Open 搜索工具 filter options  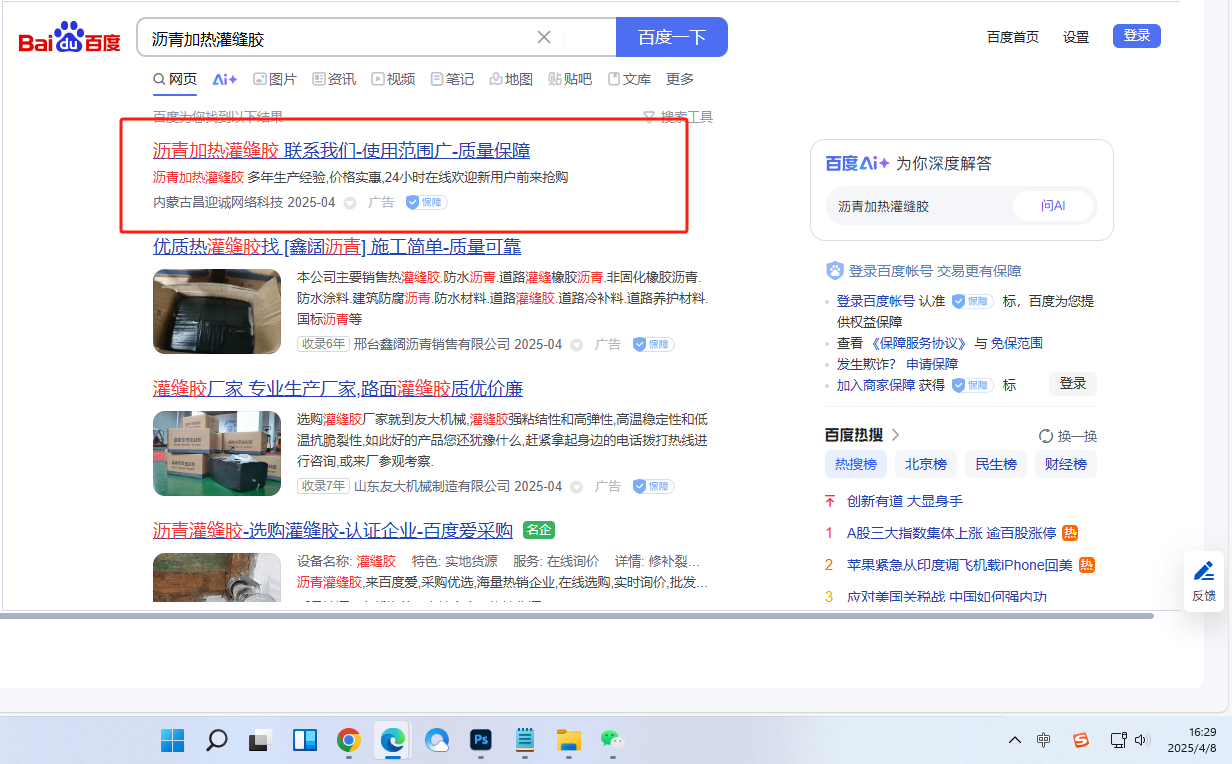tap(678, 117)
